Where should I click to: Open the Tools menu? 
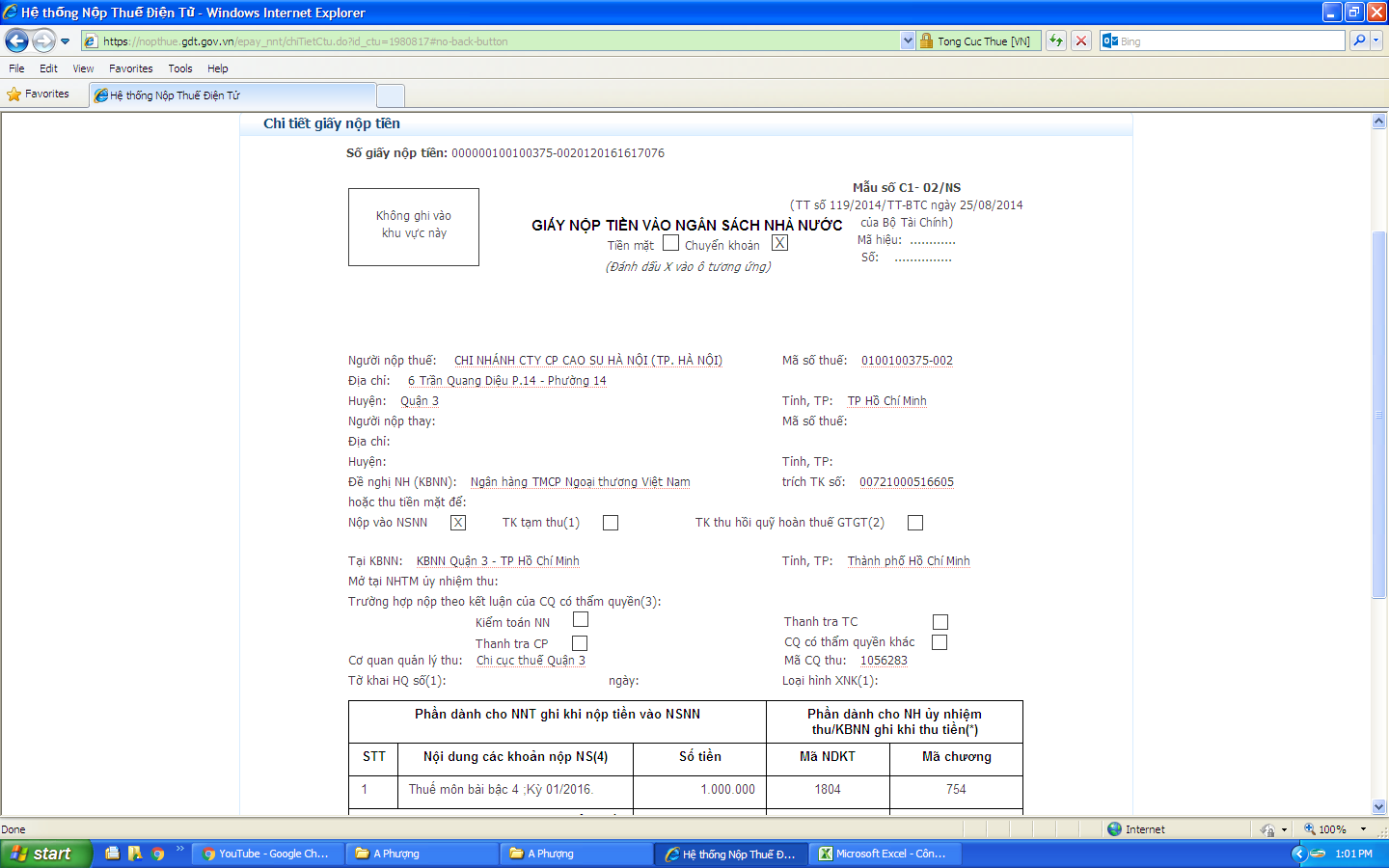point(179,68)
